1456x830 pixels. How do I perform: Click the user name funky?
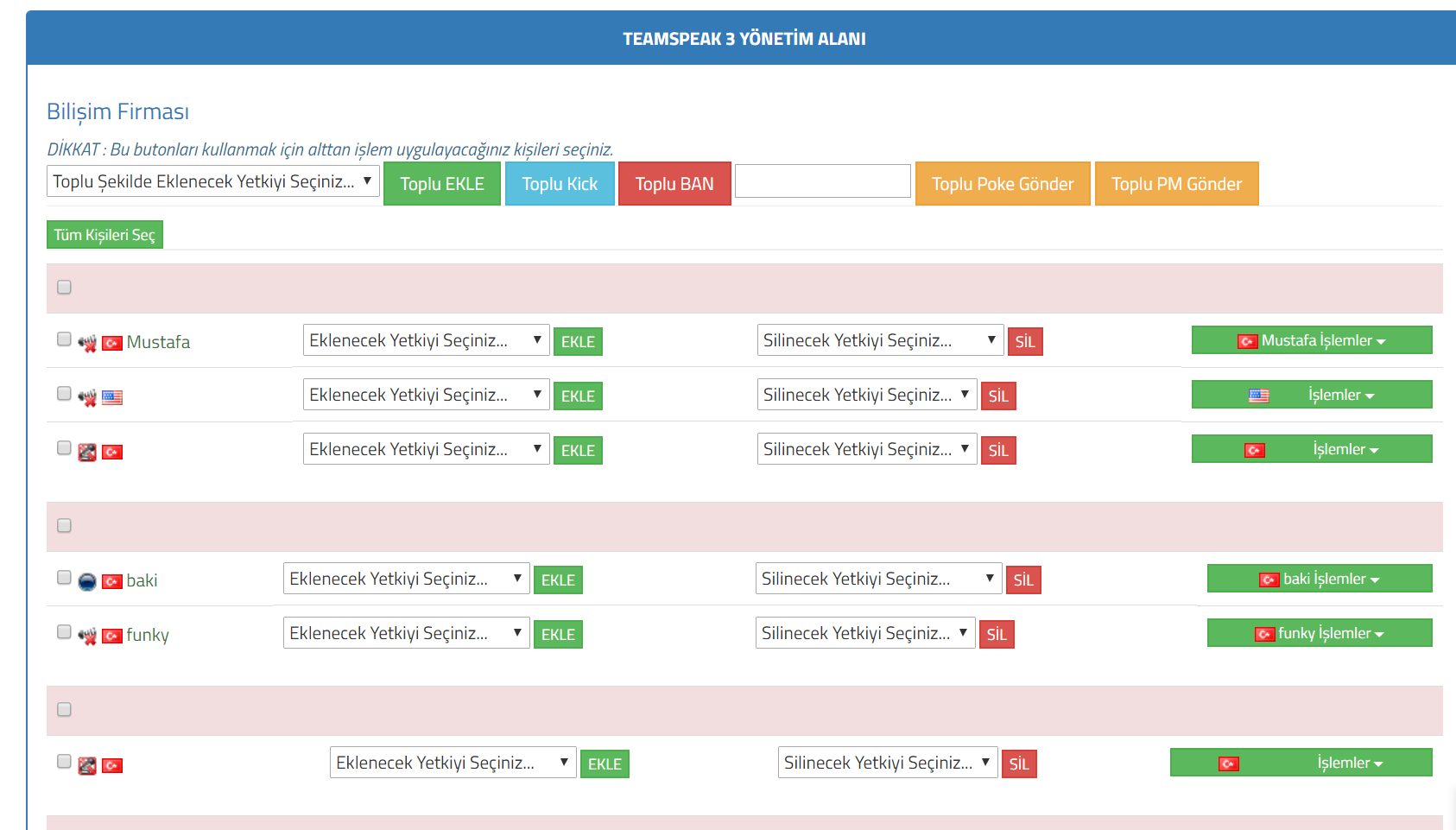click(x=148, y=635)
